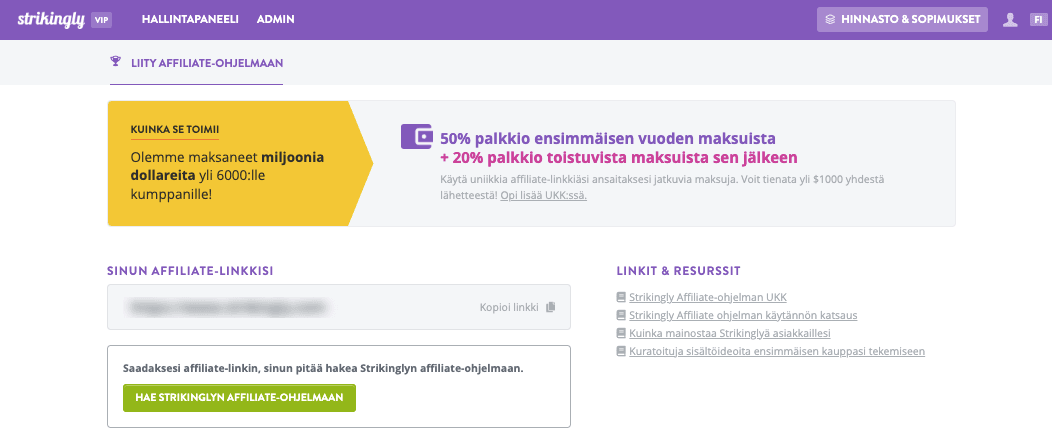Open the FI language selector

[x=1037, y=19]
